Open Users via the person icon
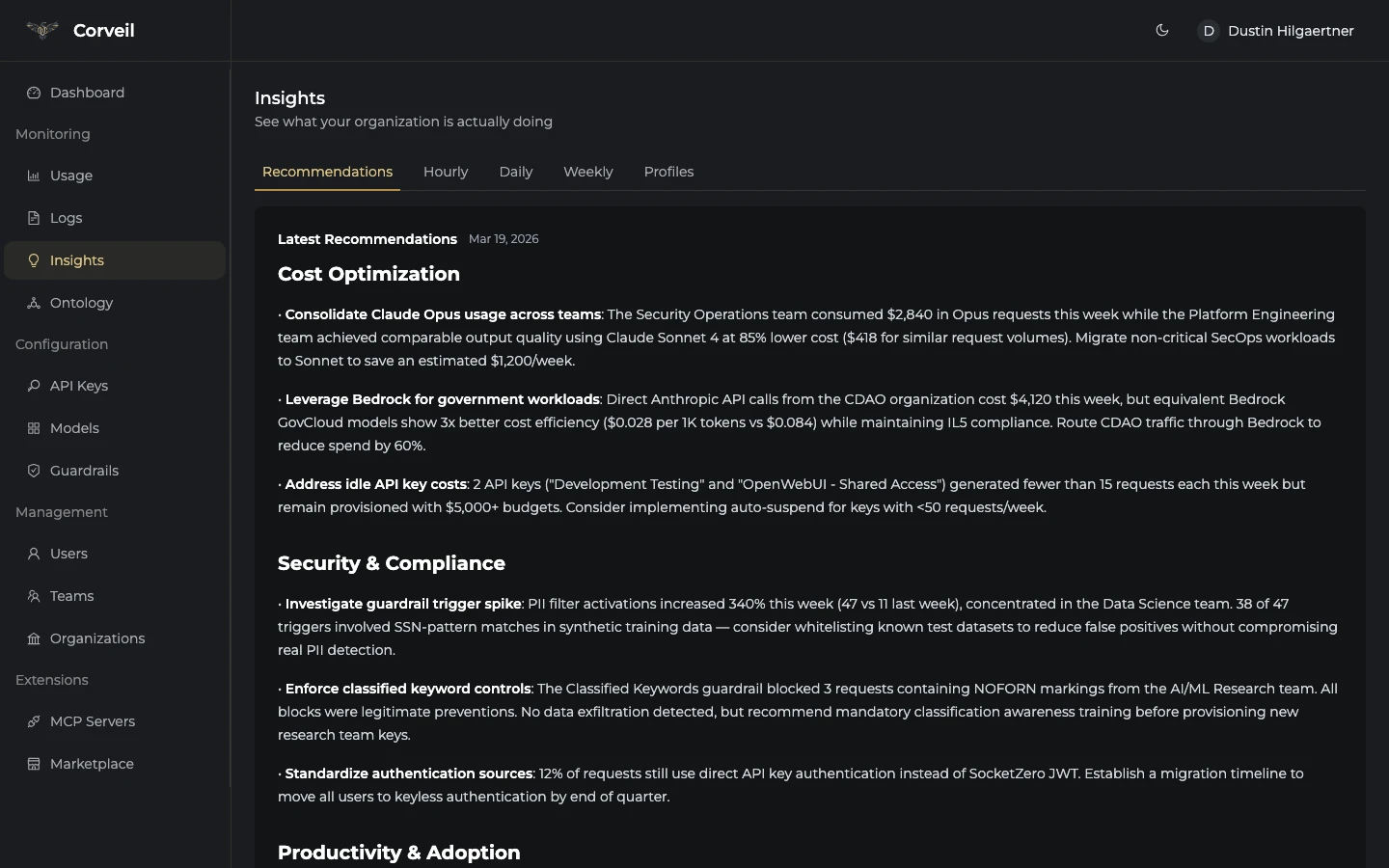 coord(33,554)
